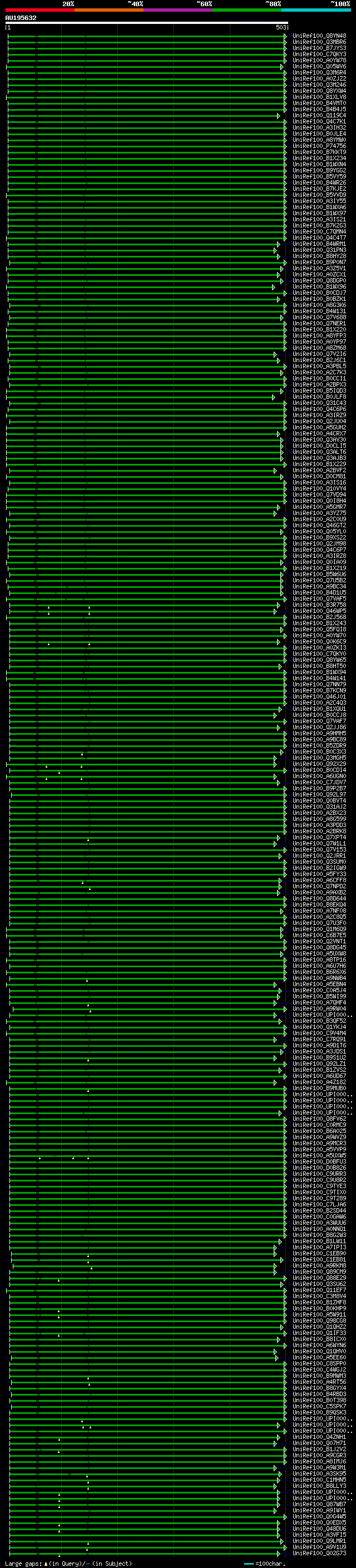
Task: Select the UniRef100_Q8D644 label
Action: 319,898
